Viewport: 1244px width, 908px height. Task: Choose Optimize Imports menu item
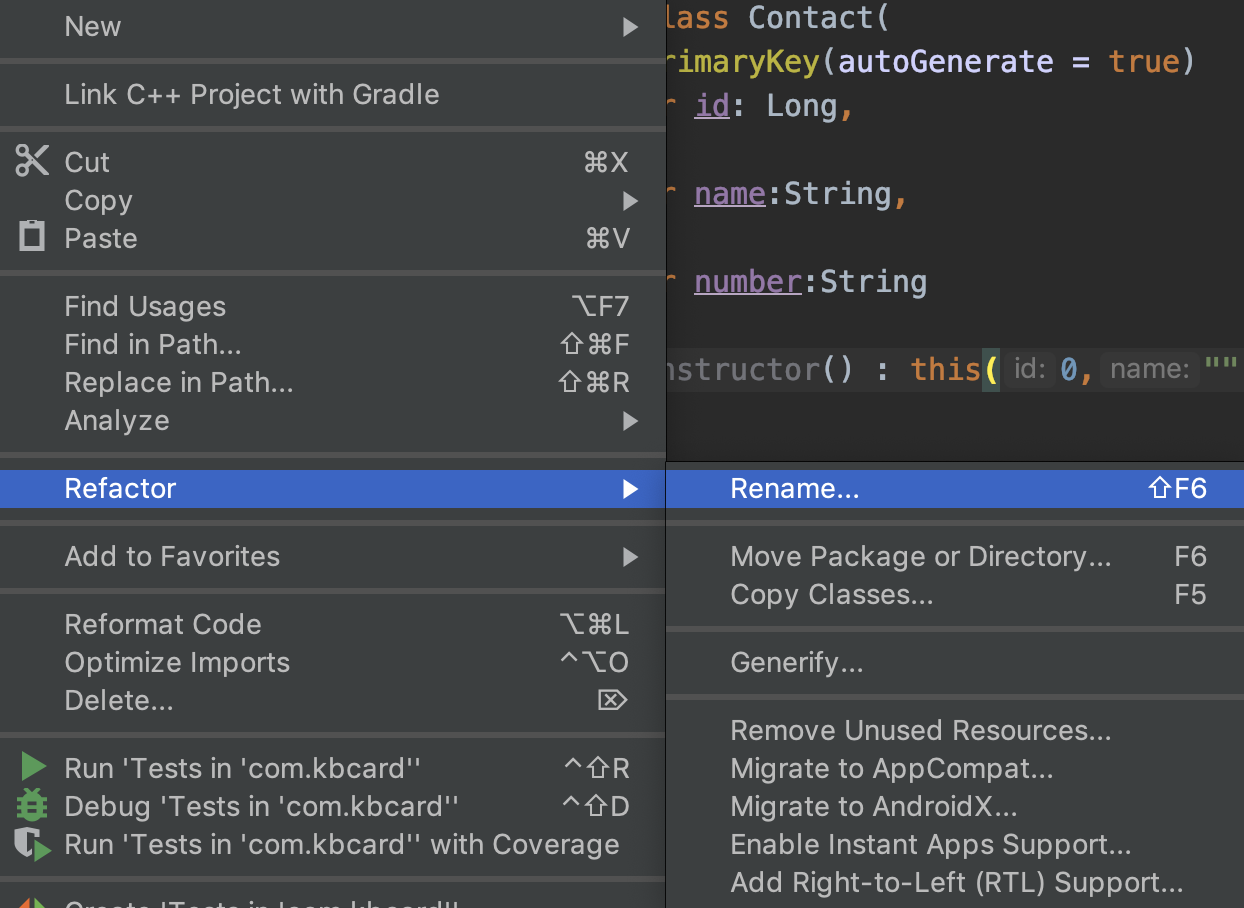coord(177,662)
